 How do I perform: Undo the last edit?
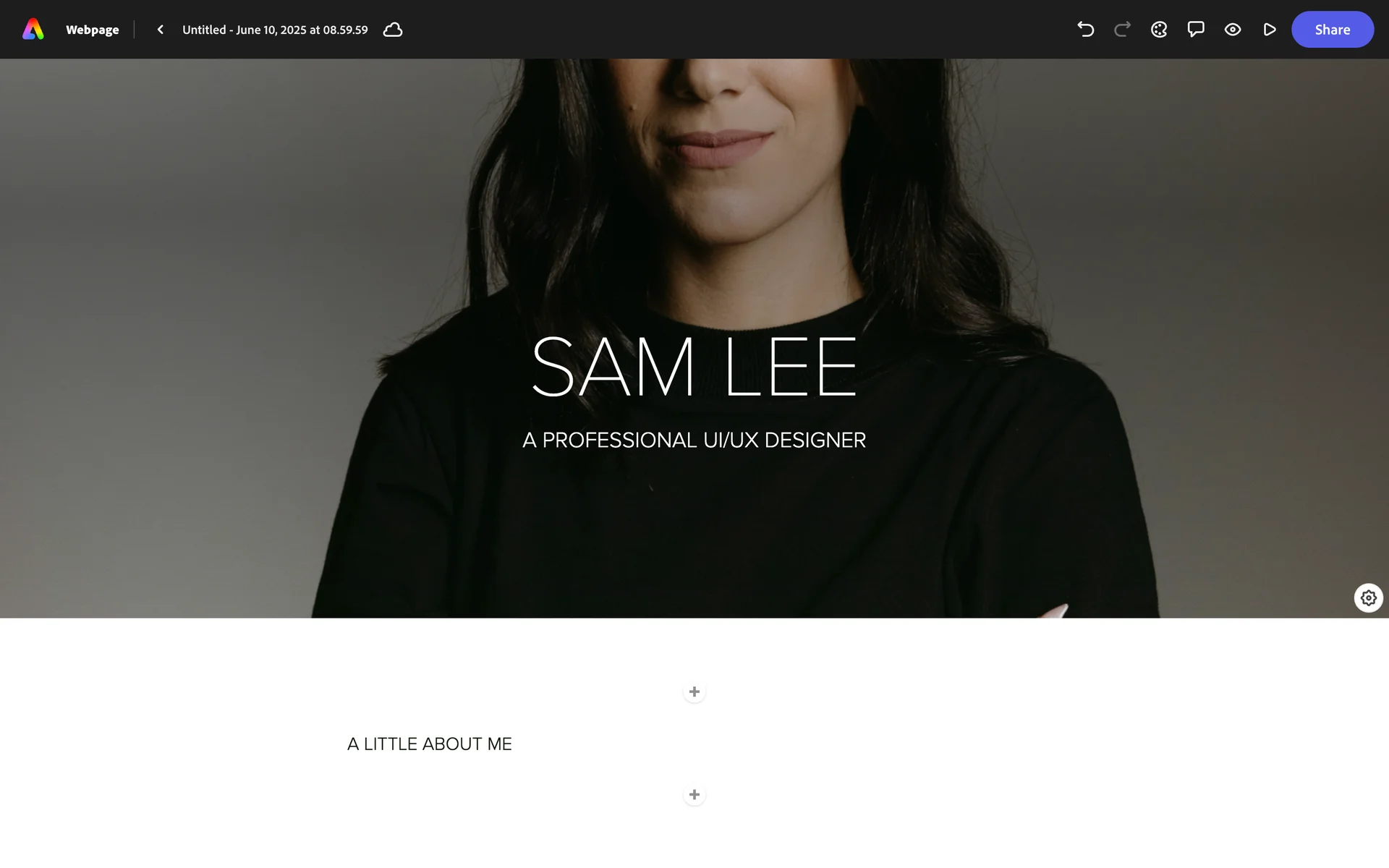tap(1085, 30)
